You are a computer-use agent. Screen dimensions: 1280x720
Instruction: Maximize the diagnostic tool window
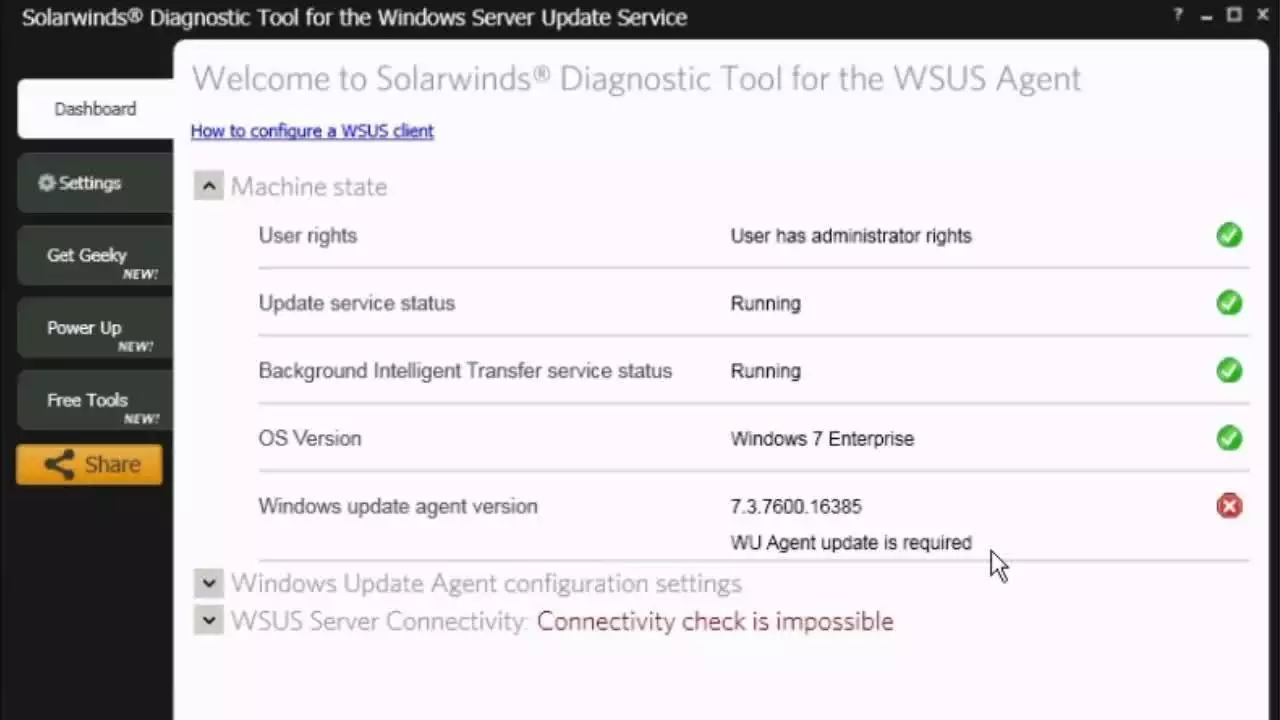[x=1234, y=15]
